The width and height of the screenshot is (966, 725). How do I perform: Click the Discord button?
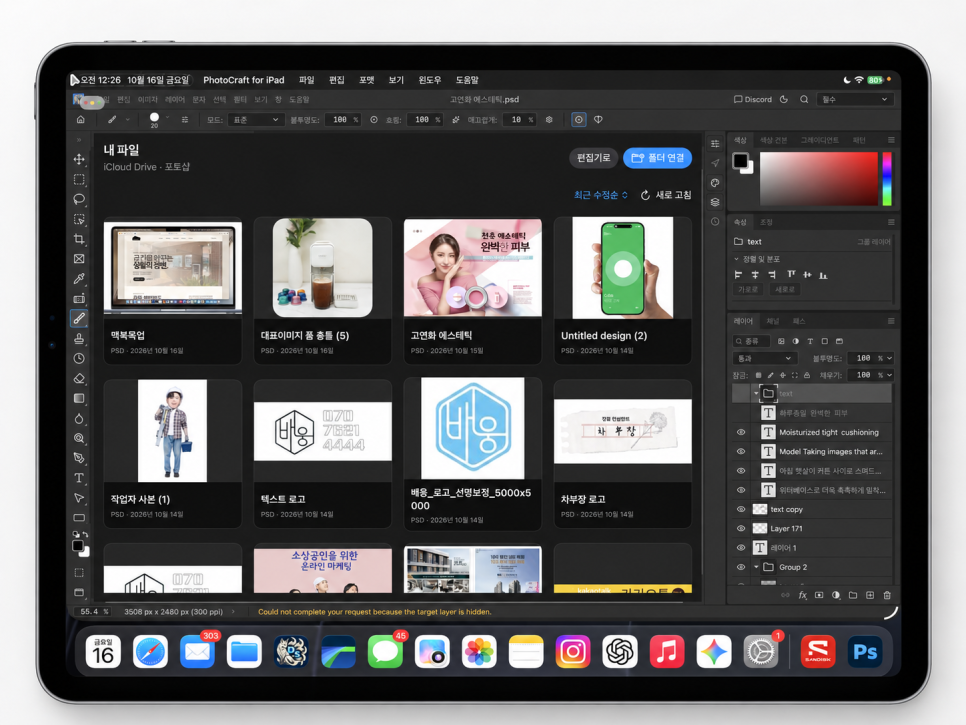753,99
